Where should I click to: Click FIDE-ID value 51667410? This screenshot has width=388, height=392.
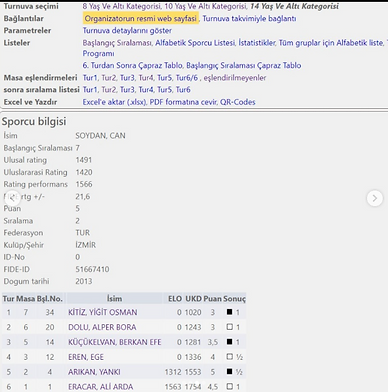(92, 269)
